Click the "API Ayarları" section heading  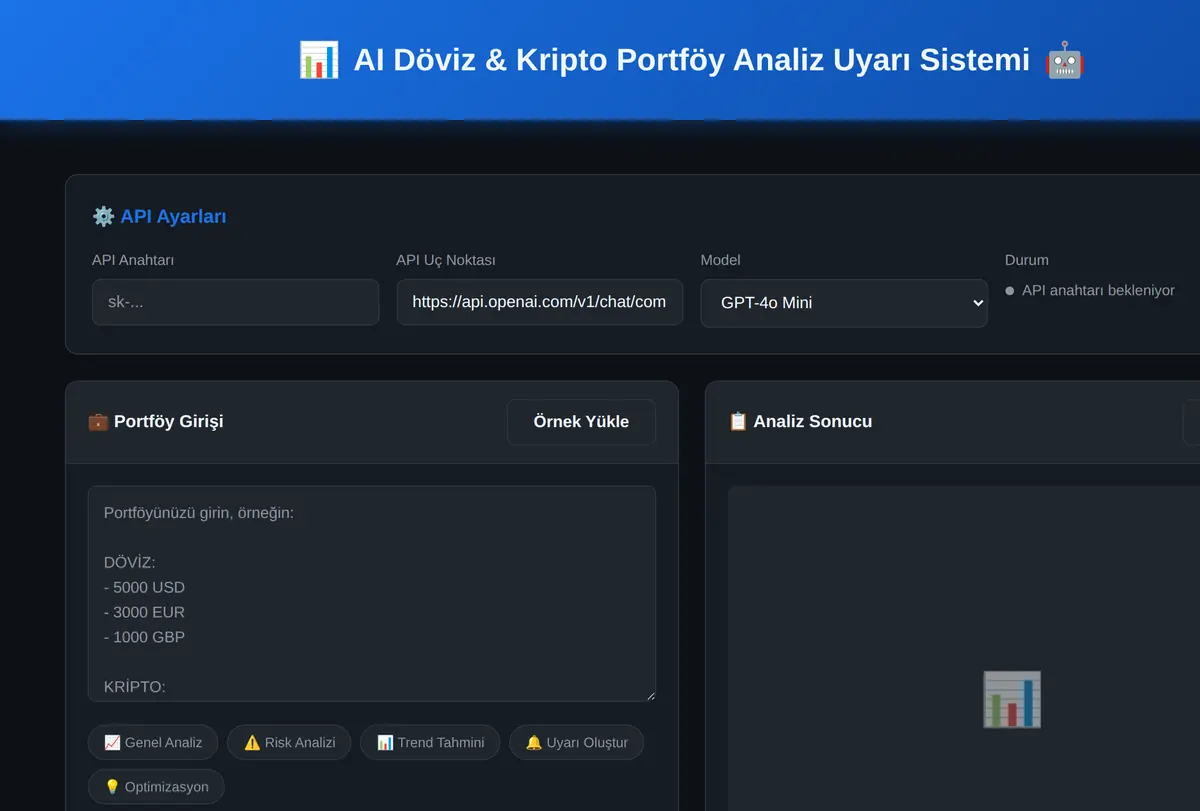173,216
